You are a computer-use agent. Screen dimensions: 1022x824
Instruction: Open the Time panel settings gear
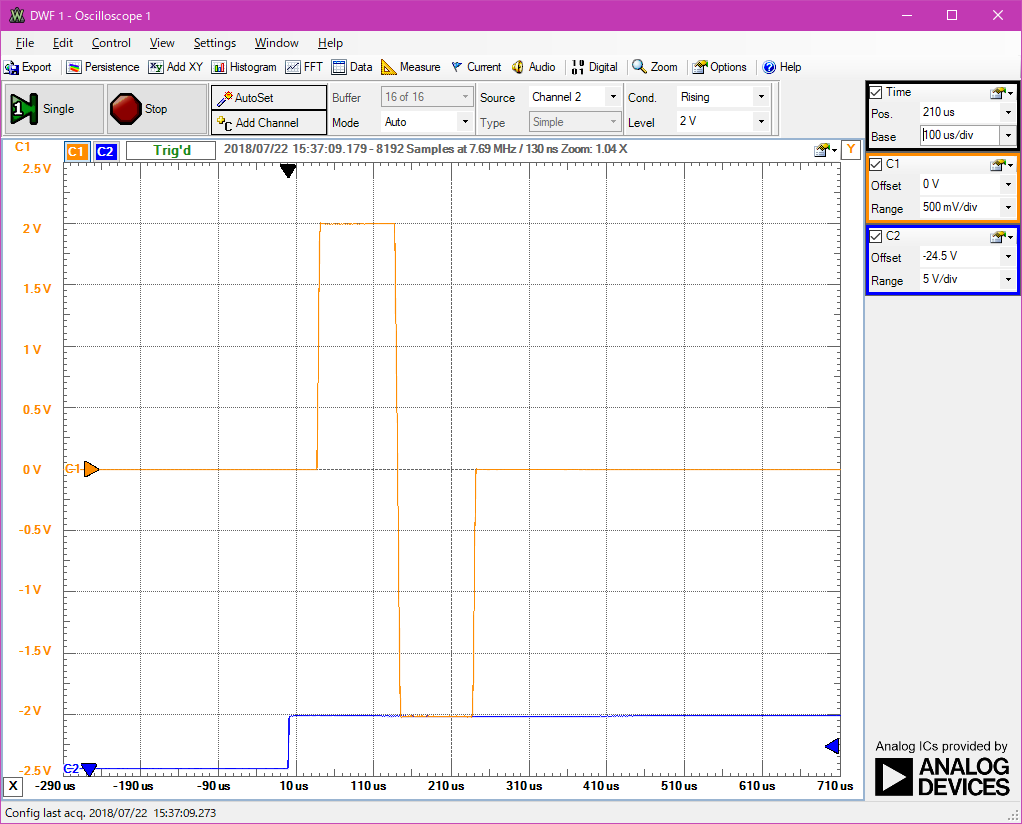(x=1002, y=93)
